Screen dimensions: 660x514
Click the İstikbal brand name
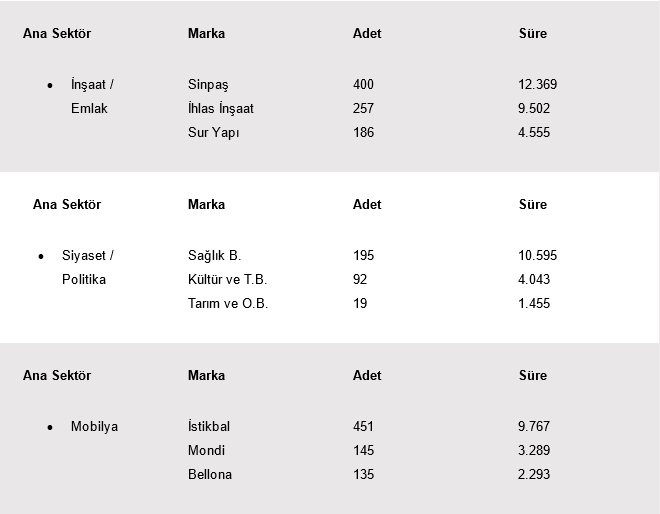click(209, 427)
